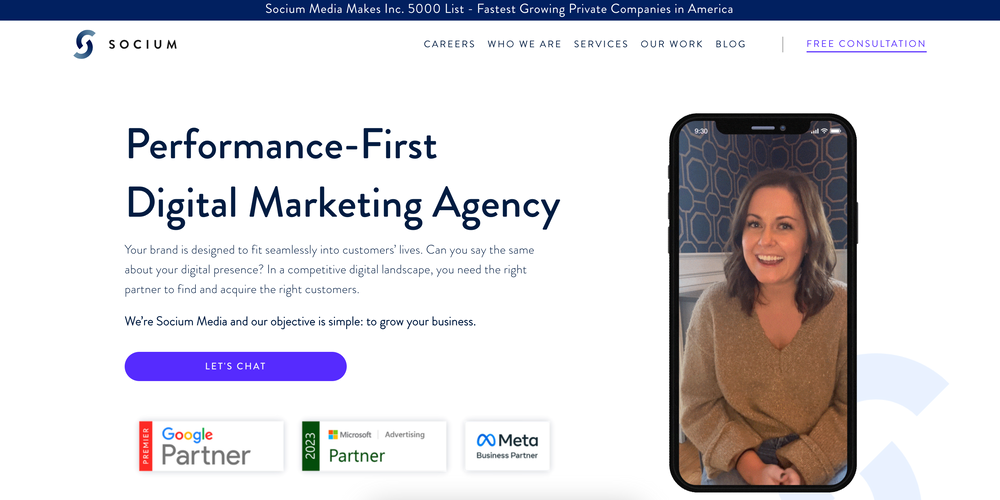Click the Let's Chat button
This screenshot has width=1000, height=500.
pyautogui.click(x=235, y=367)
